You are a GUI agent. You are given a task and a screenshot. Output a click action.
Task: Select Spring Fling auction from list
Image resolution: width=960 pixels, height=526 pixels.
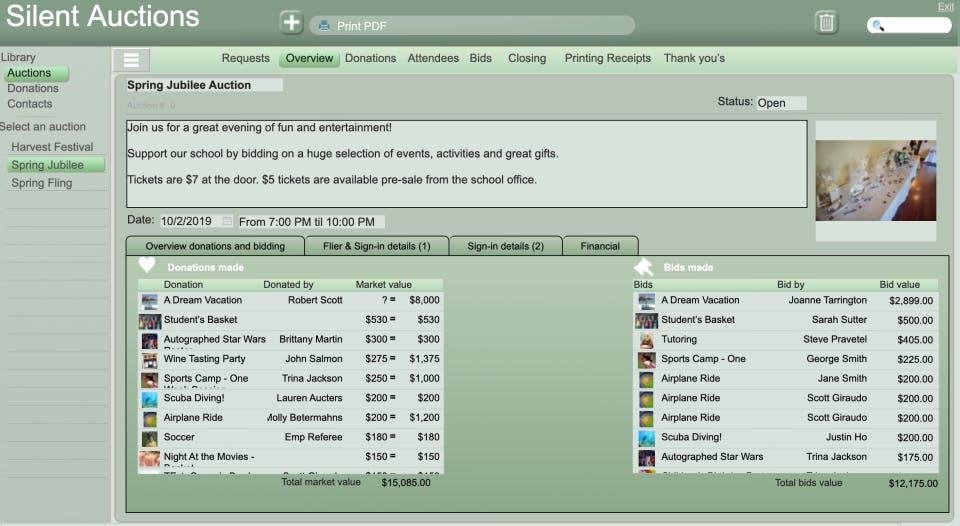41,183
